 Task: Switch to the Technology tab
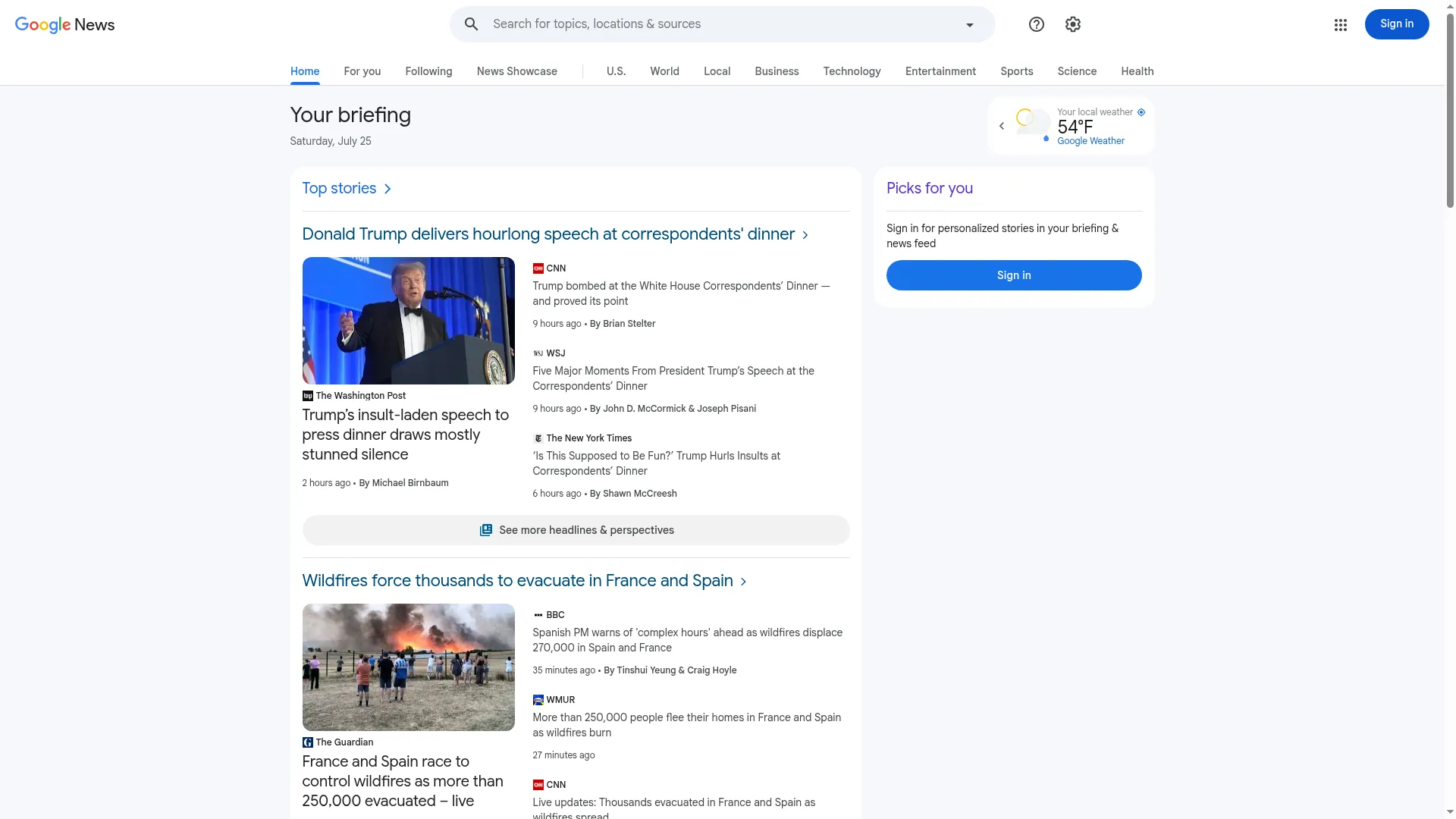pyautogui.click(x=852, y=71)
